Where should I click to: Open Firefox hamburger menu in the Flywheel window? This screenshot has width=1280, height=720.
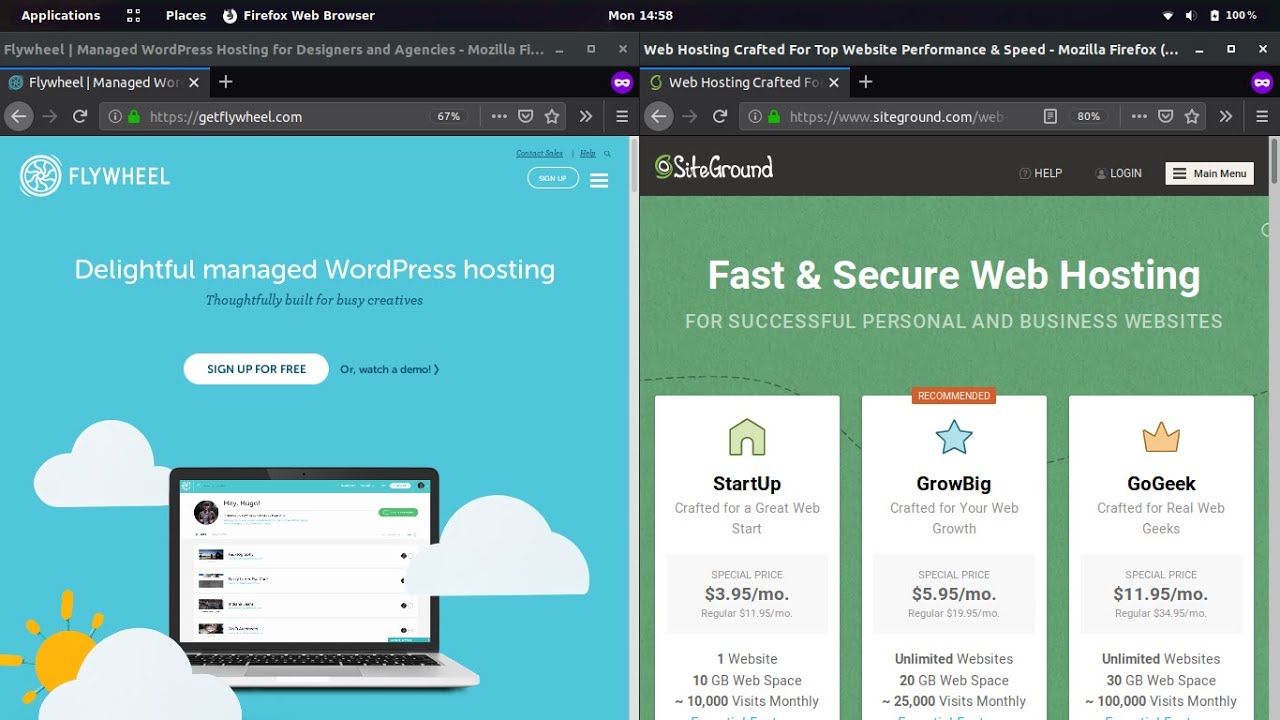point(621,116)
